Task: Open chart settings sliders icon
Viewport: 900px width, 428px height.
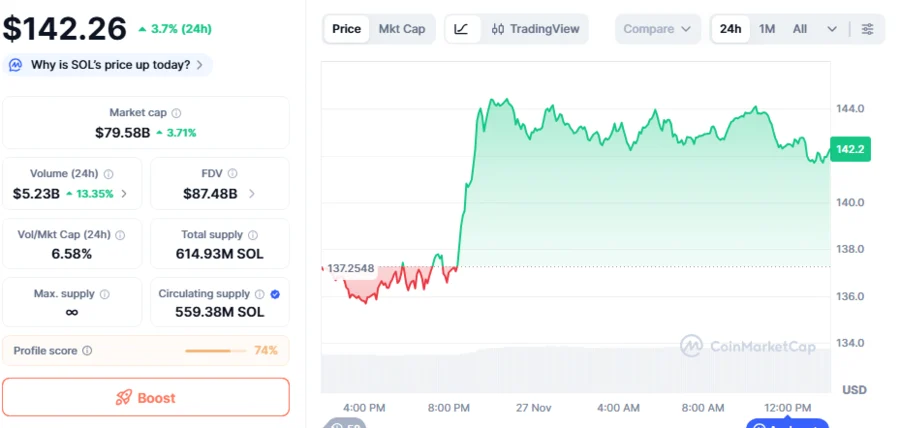Action: [867, 29]
